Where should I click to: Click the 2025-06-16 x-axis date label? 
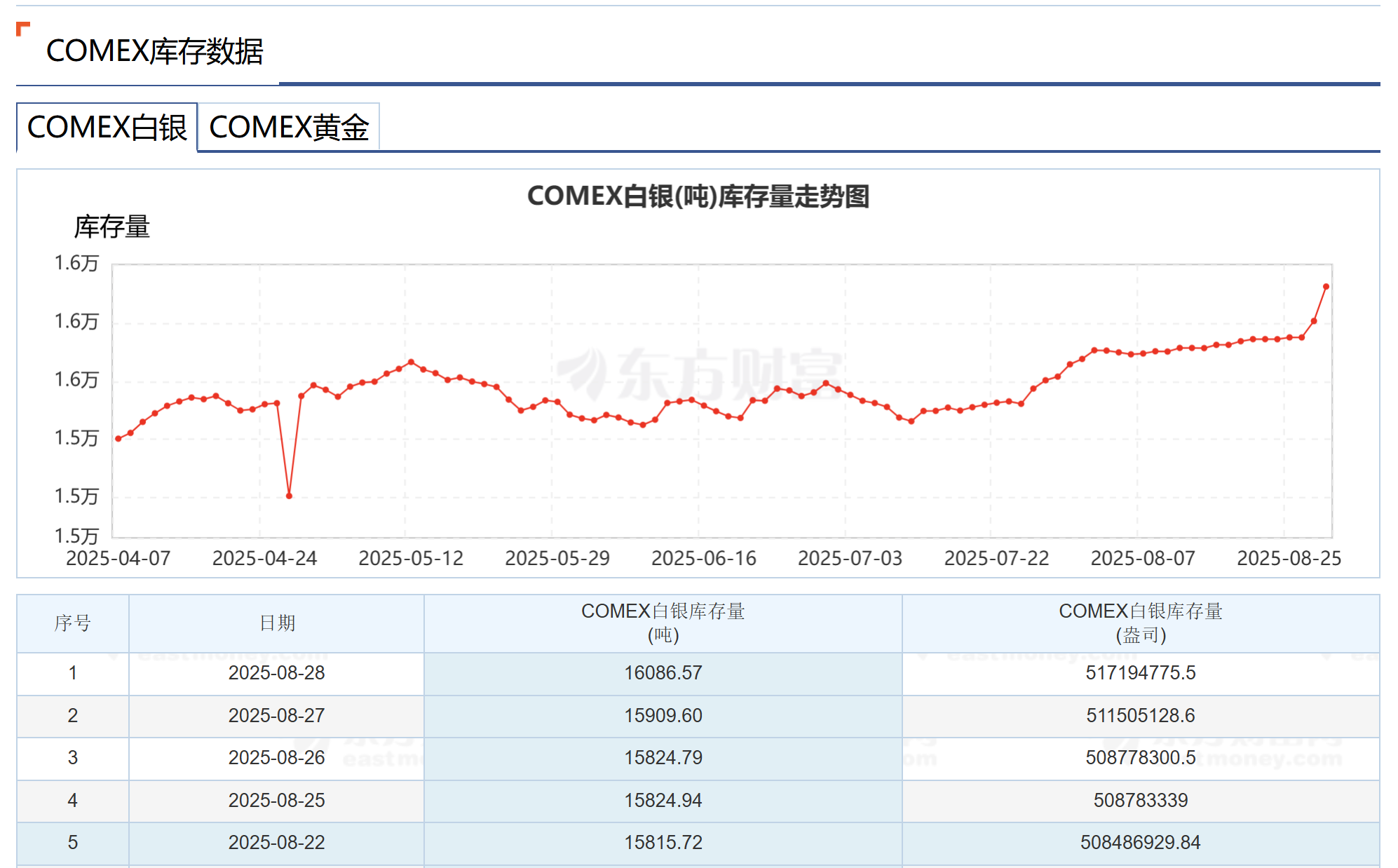pos(703,559)
